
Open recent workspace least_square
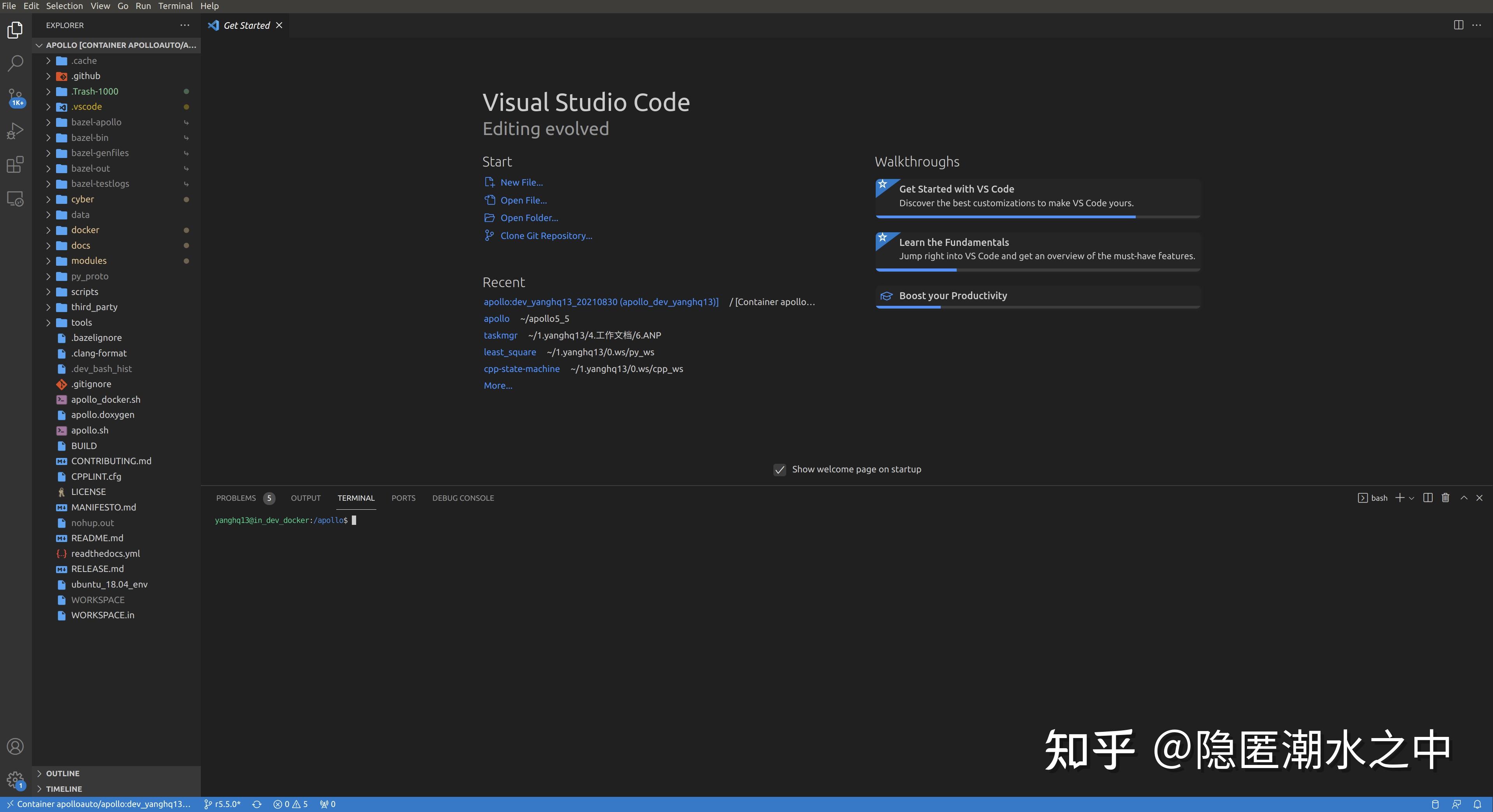pos(509,352)
